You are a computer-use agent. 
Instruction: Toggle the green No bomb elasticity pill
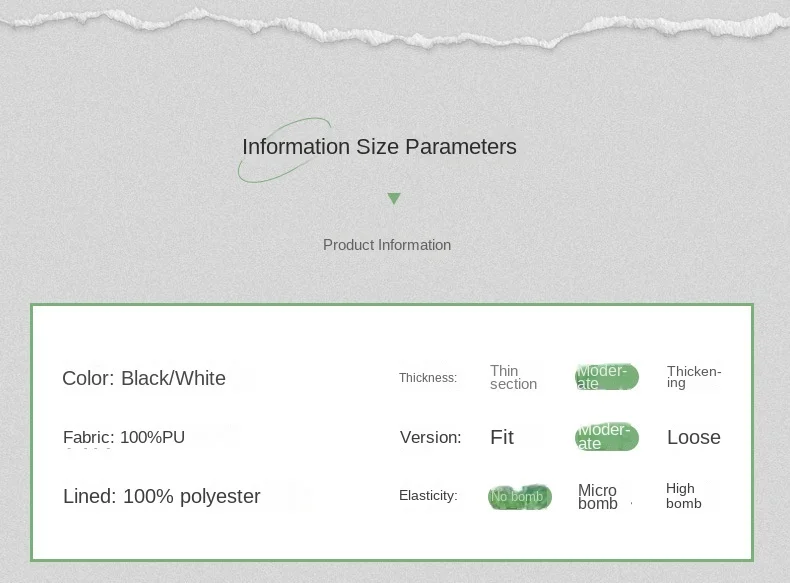519,497
